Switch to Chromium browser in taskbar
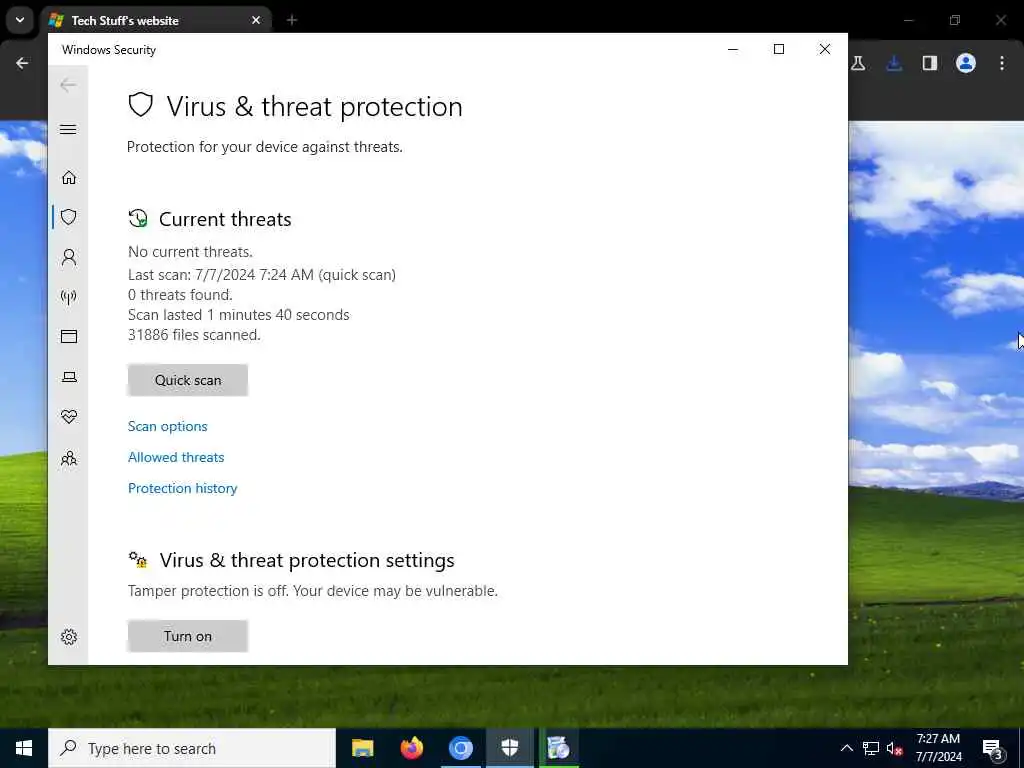Image resolution: width=1024 pixels, height=768 pixels. click(x=460, y=748)
